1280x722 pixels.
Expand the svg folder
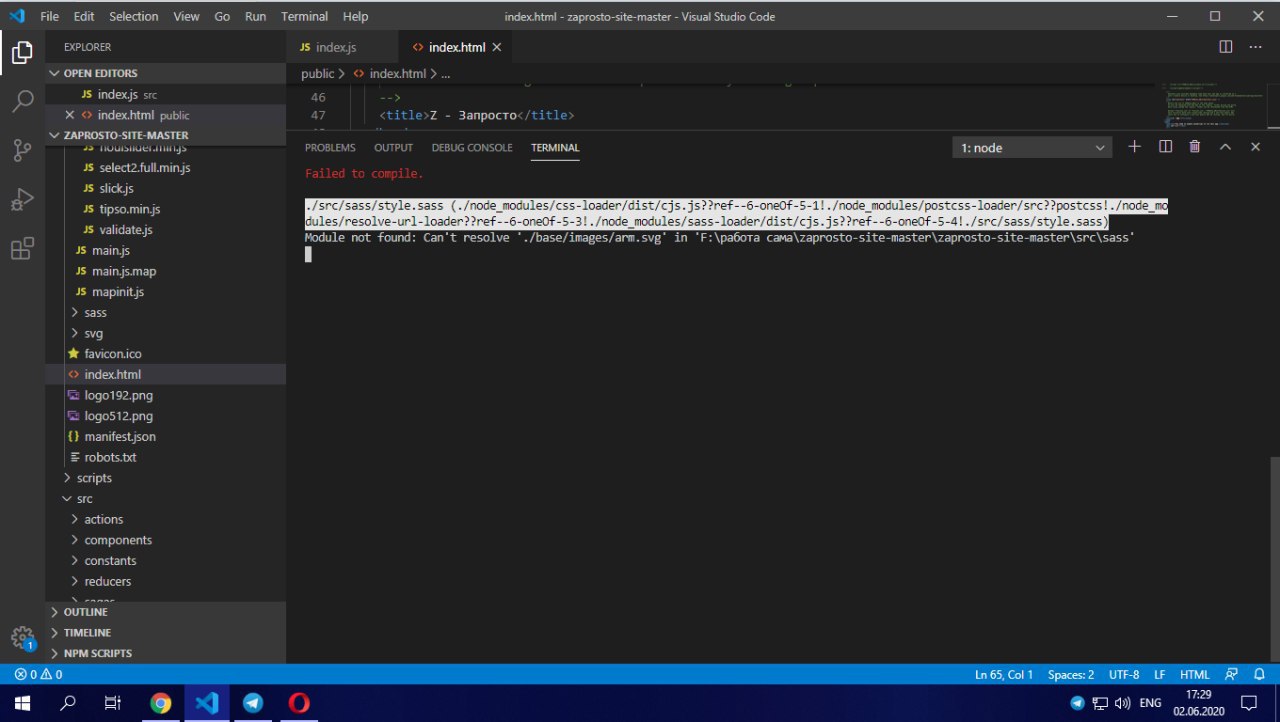pyautogui.click(x=165, y=333)
